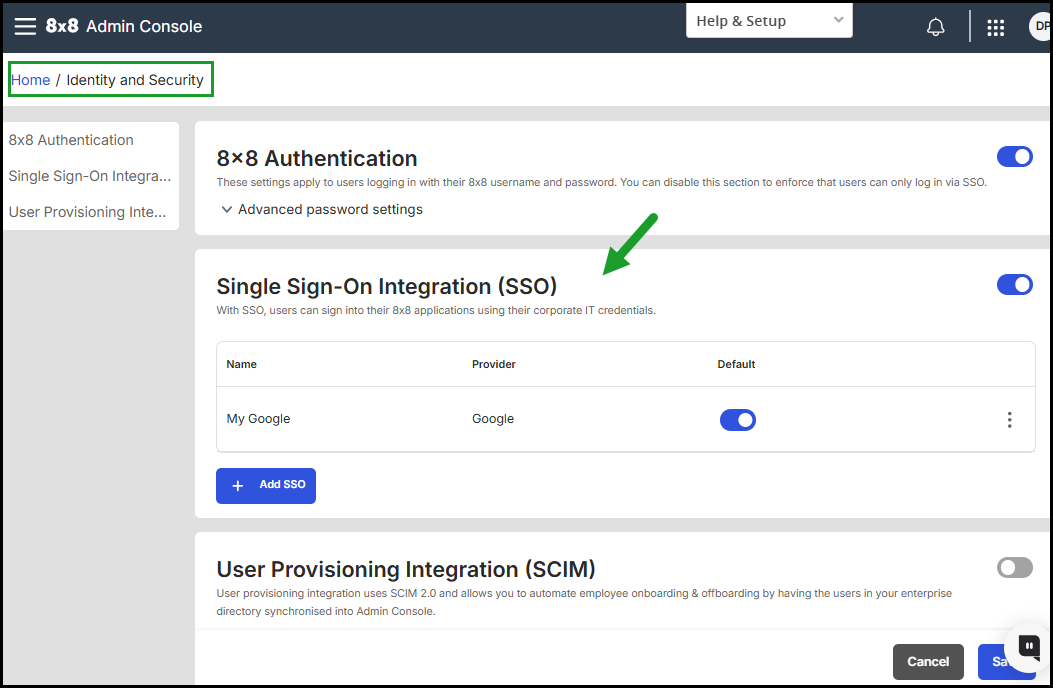Screen dimensions: 1053x688
Task: Open the application switcher grid icon
Action: tap(995, 28)
